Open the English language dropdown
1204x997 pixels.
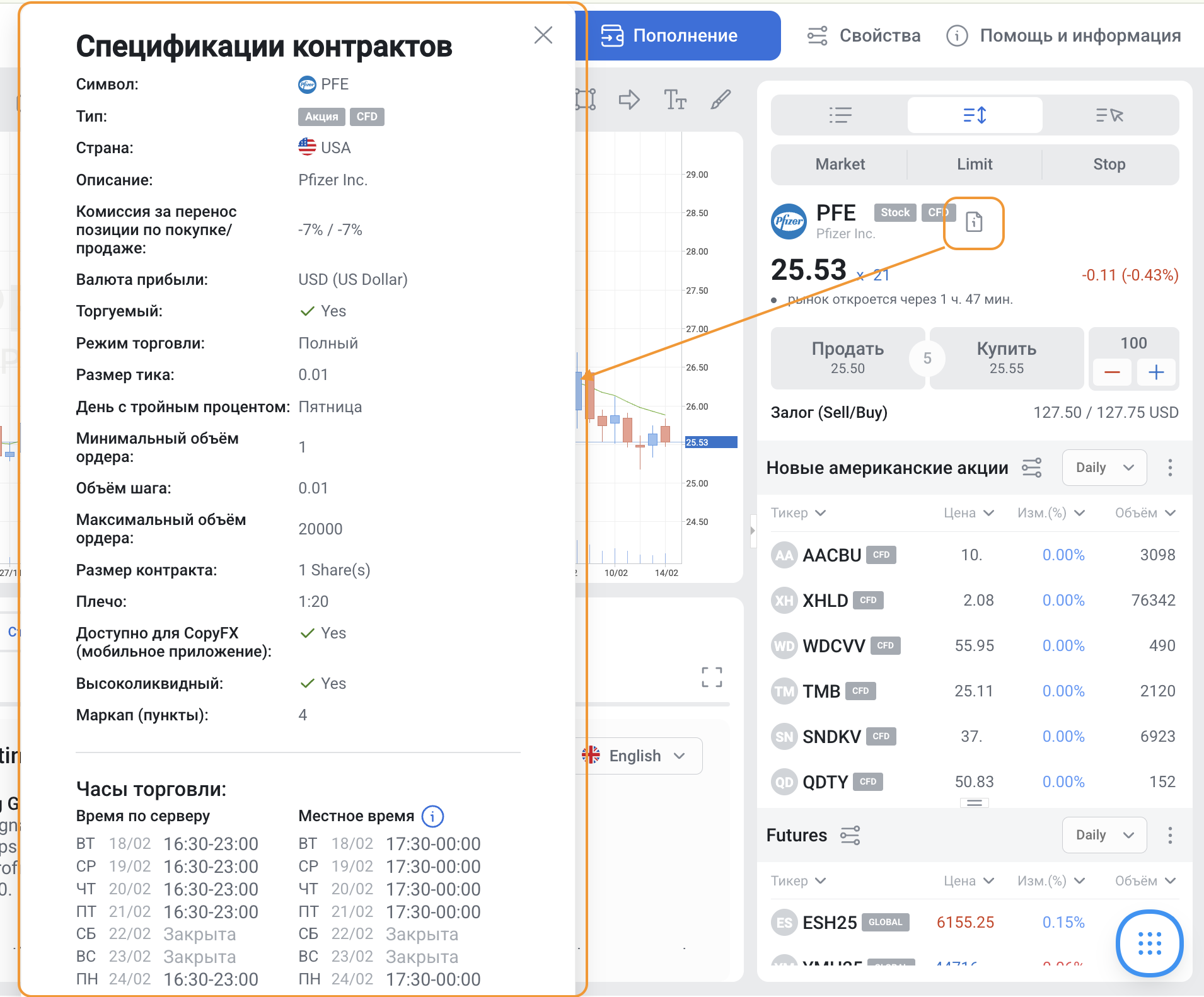[x=639, y=756]
